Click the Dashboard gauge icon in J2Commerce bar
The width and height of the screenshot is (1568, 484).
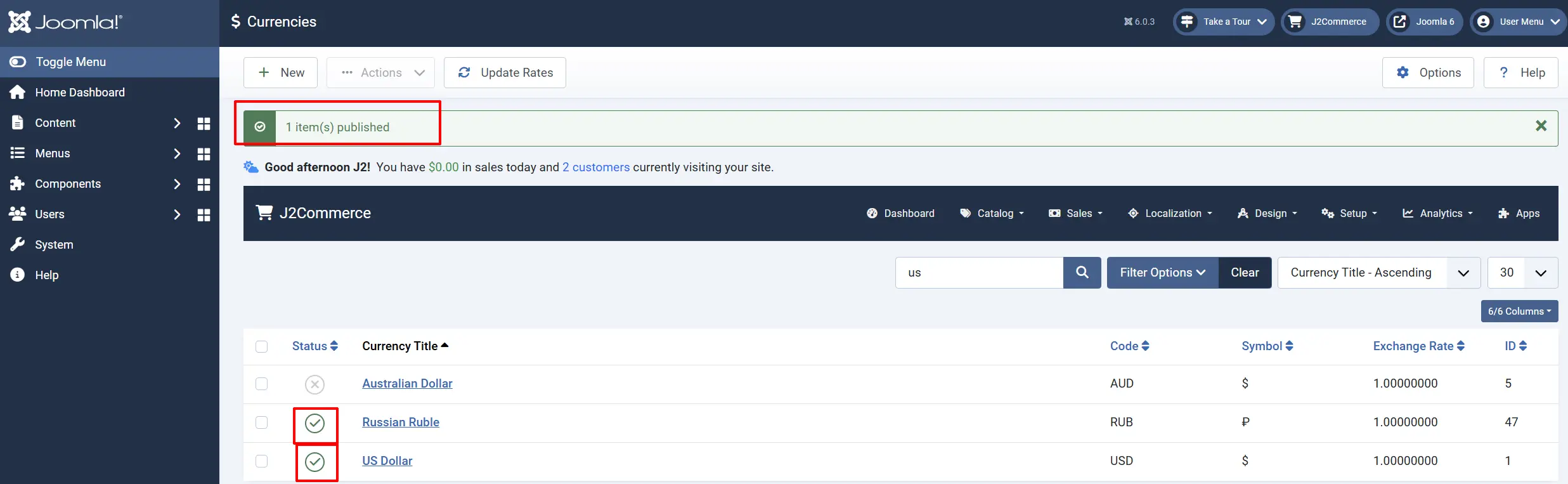(872, 213)
